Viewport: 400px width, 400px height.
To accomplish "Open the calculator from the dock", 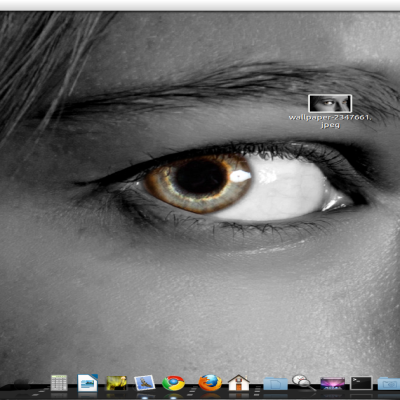I will [59, 383].
